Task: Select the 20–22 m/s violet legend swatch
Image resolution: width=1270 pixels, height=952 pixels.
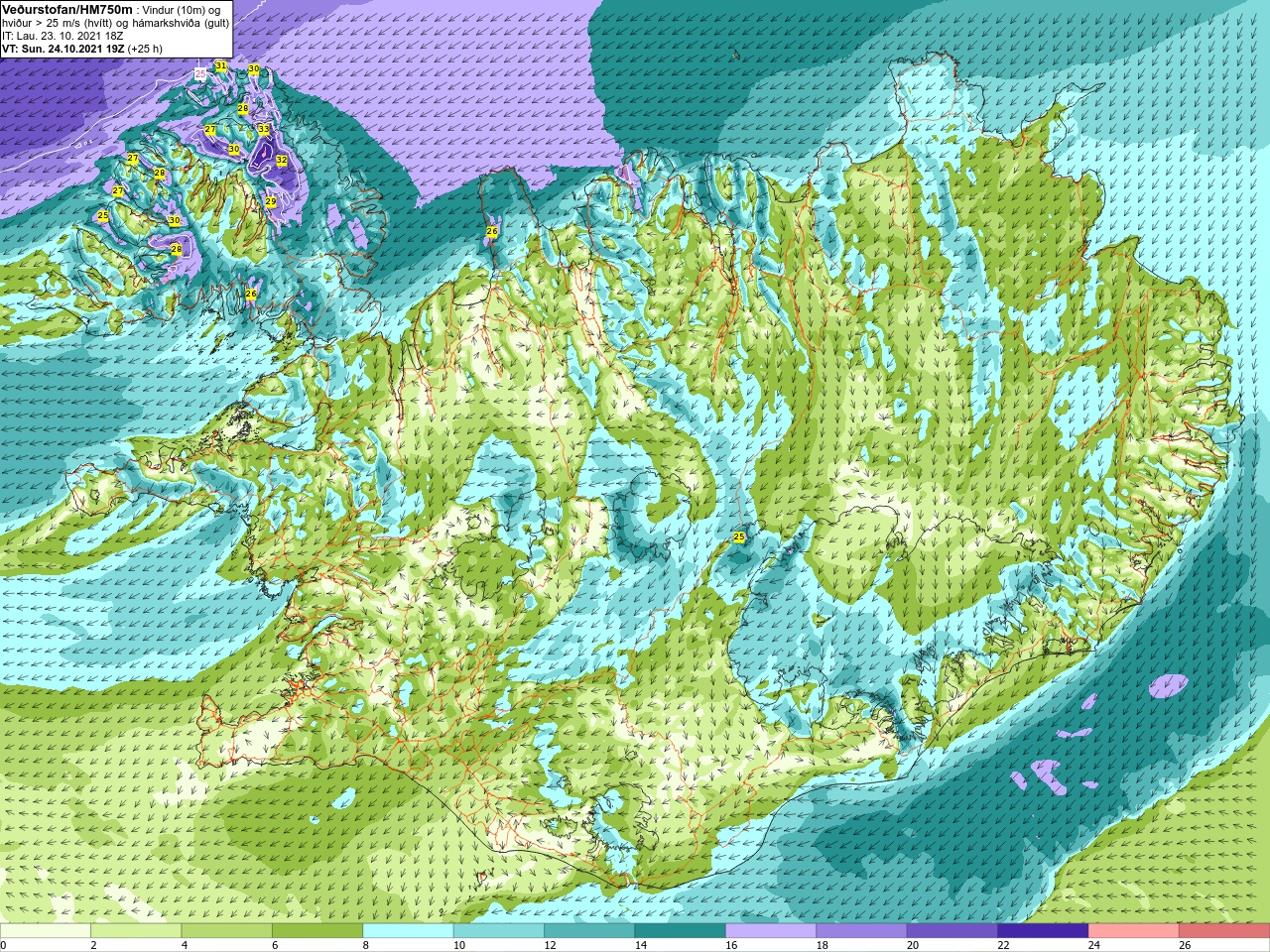Action: pyautogui.click(x=952, y=931)
